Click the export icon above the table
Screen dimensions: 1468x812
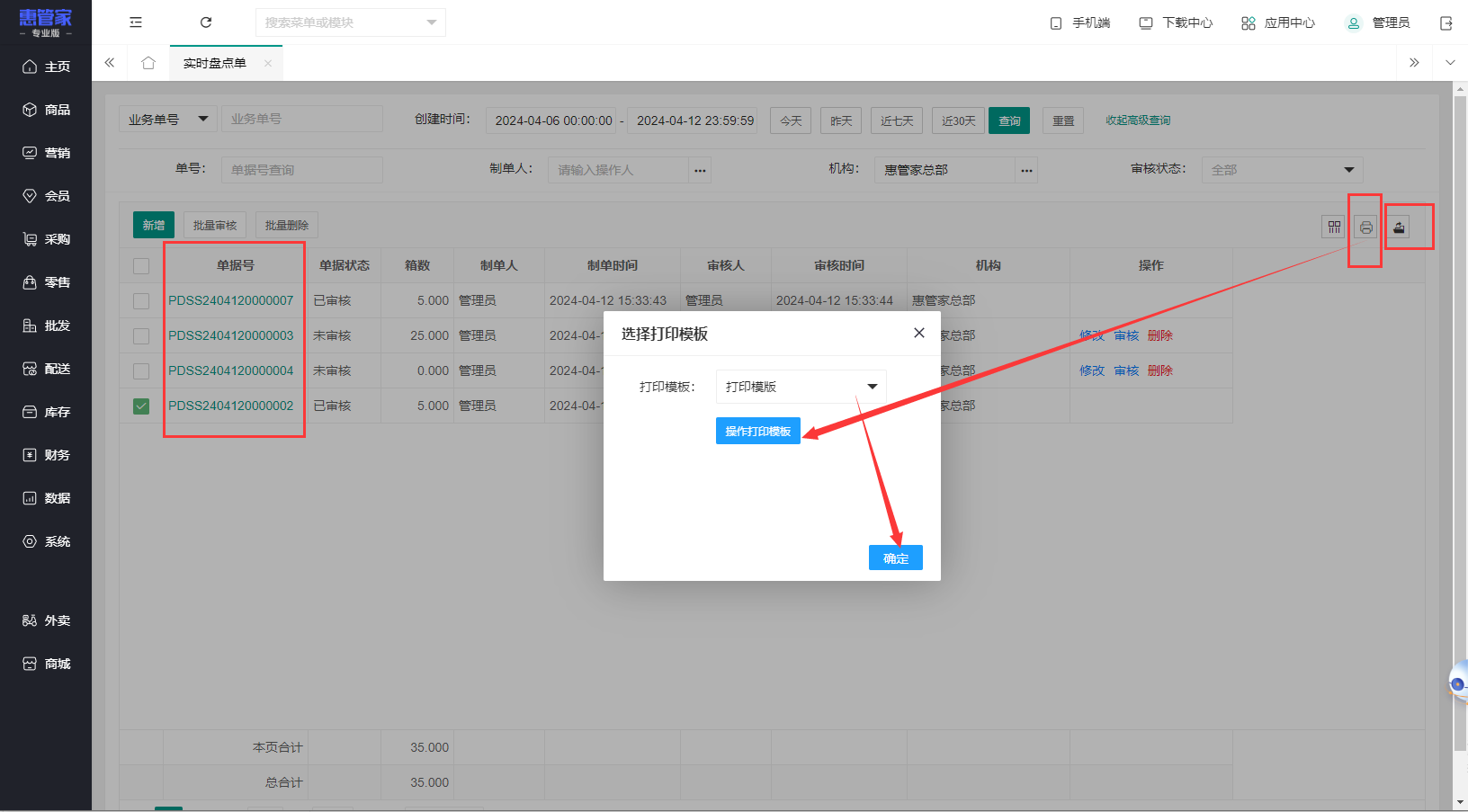[x=1399, y=228]
